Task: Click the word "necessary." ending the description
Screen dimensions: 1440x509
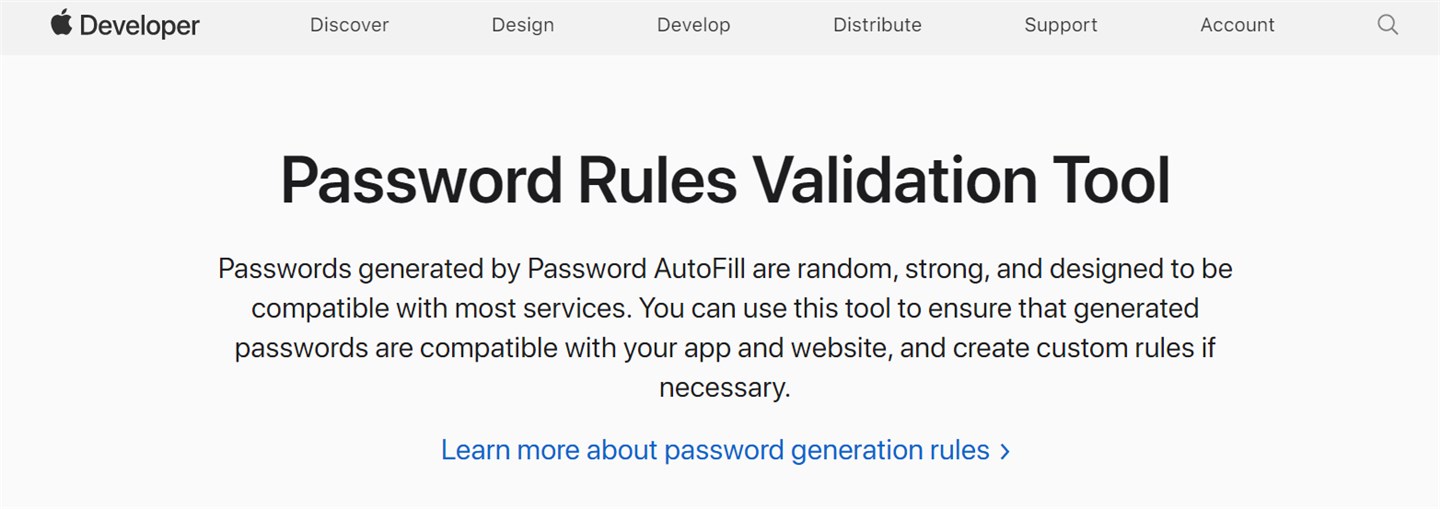Action: [725, 387]
